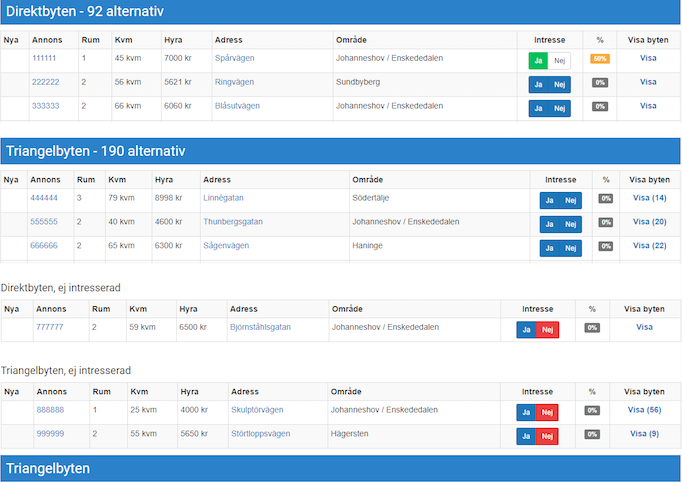Mark Ja on the Thunbergsgatan listing
Image resolution: width=682 pixels, height=486 pixels.
click(549, 224)
